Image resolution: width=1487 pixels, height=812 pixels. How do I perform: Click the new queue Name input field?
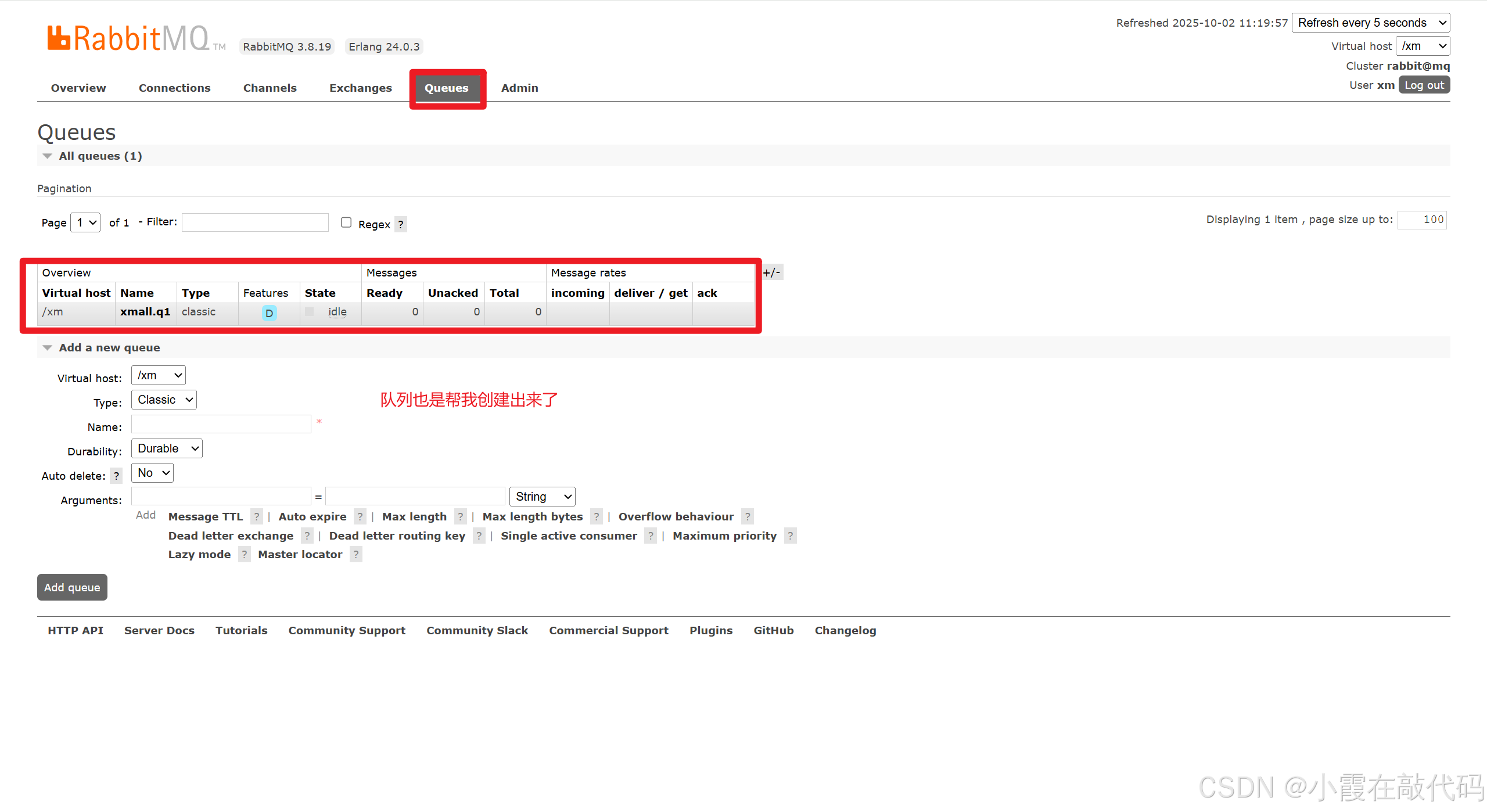[x=221, y=424]
